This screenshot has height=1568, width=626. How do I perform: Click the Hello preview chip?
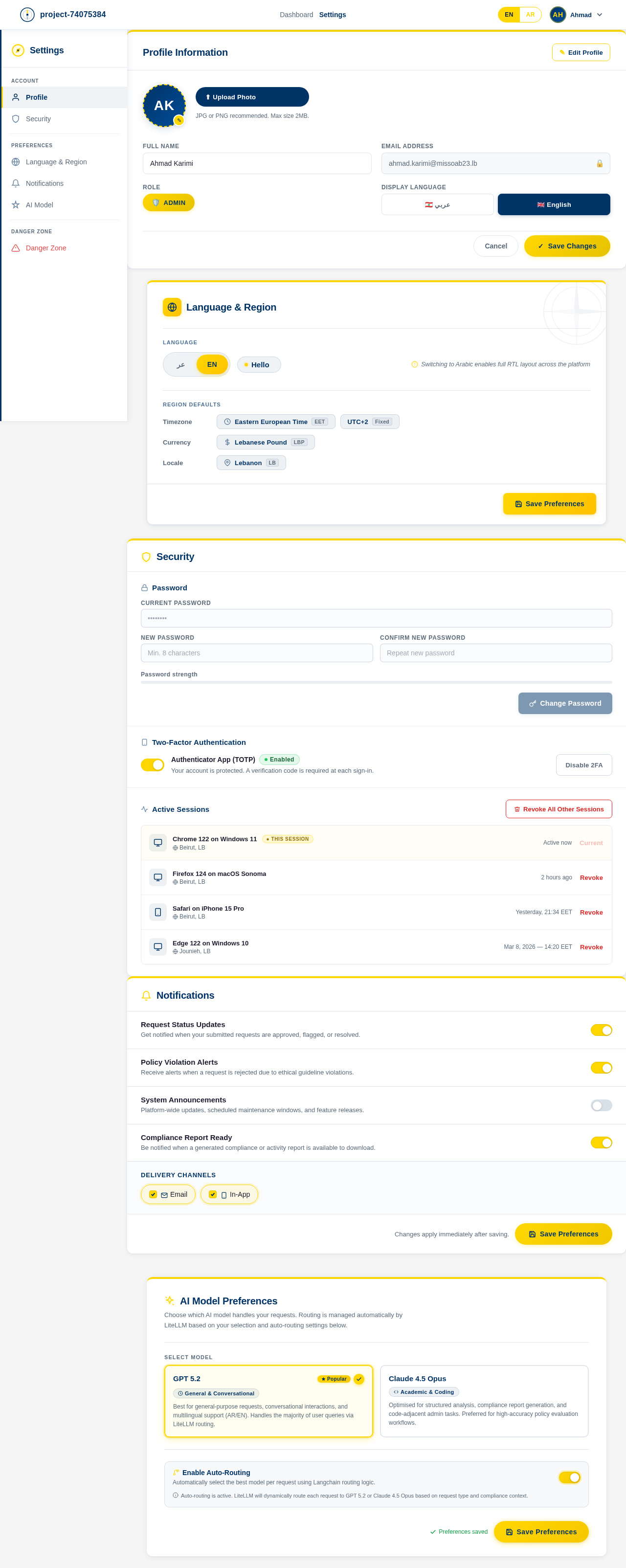(x=259, y=364)
